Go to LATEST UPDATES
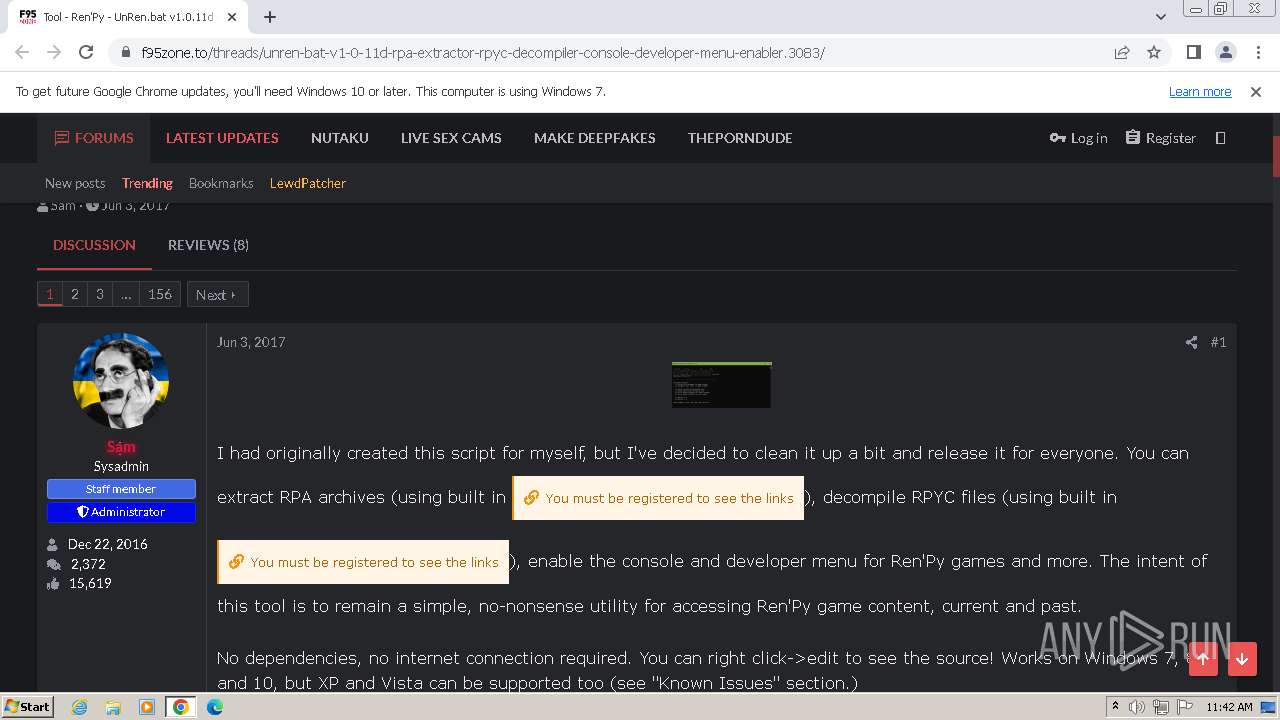This screenshot has width=1280, height=720. [x=222, y=138]
